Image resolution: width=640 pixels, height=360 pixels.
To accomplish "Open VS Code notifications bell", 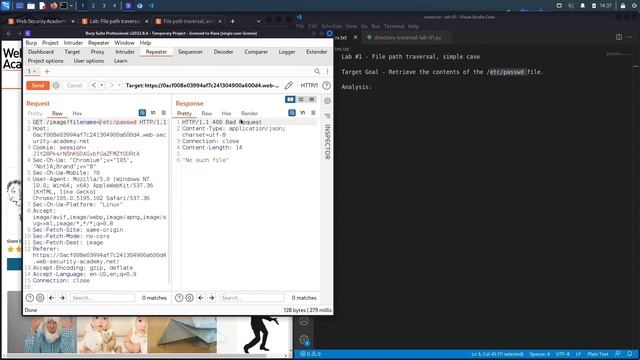I will [630, 354].
